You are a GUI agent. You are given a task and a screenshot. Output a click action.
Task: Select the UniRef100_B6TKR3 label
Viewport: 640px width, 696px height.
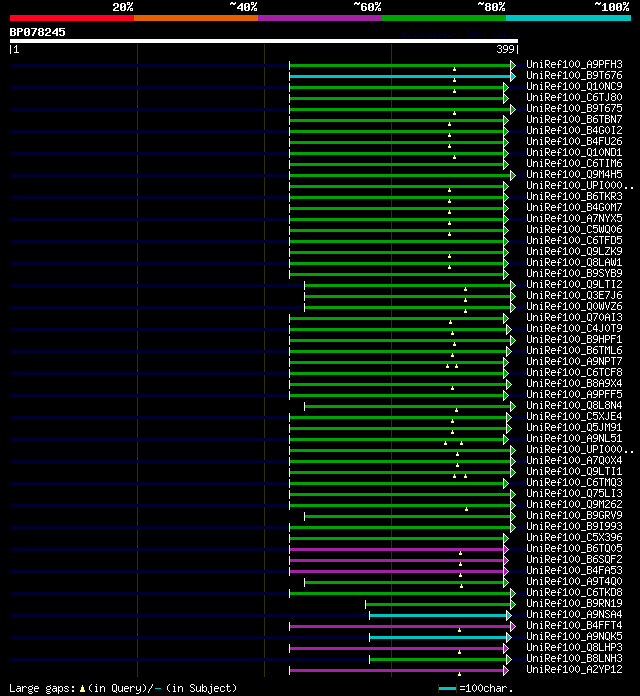tap(574, 196)
